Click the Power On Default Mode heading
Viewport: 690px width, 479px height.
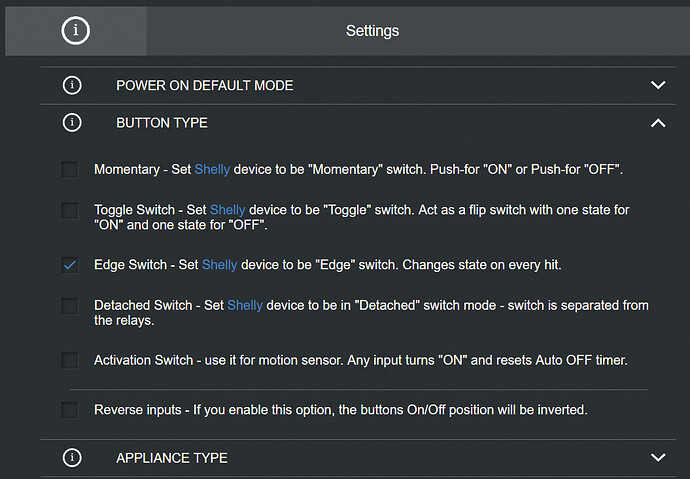coord(204,85)
